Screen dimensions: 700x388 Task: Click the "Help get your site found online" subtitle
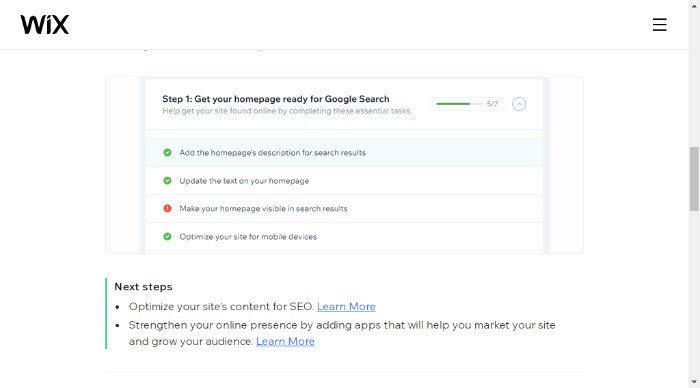pos(287,111)
